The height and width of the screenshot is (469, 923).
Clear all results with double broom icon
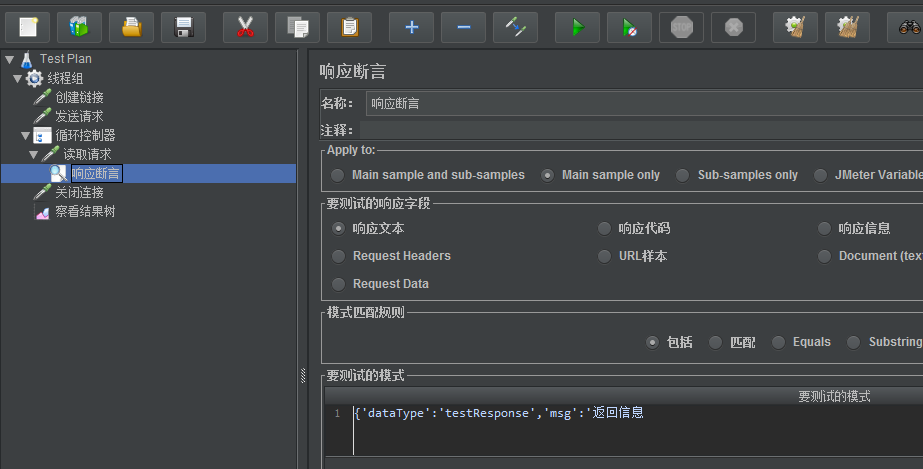pyautogui.click(x=847, y=27)
